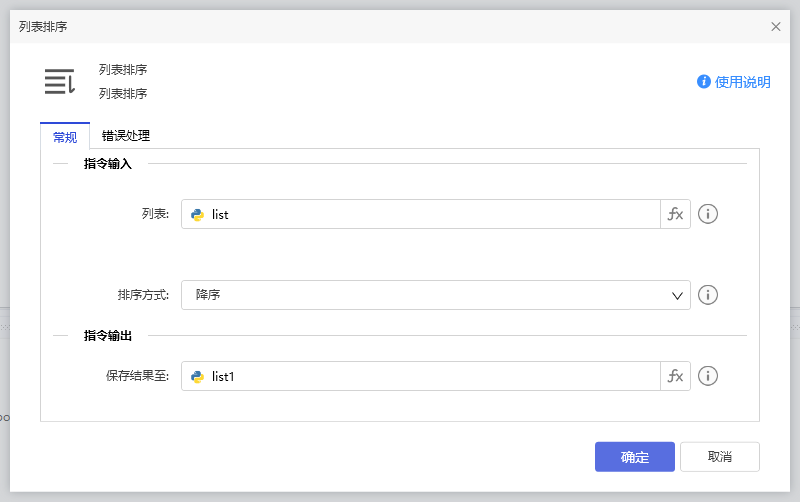Click the Python icon in the 保存结果至 field

pyautogui.click(x=198, y=376)
